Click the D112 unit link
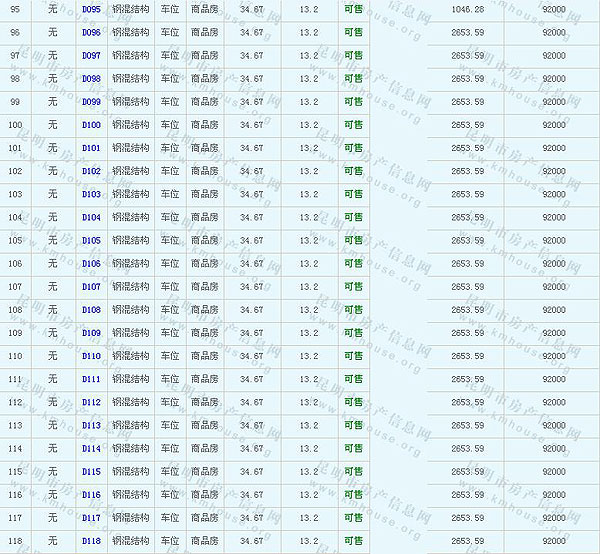This screenshot has height=554, width=600. point(91,402)
